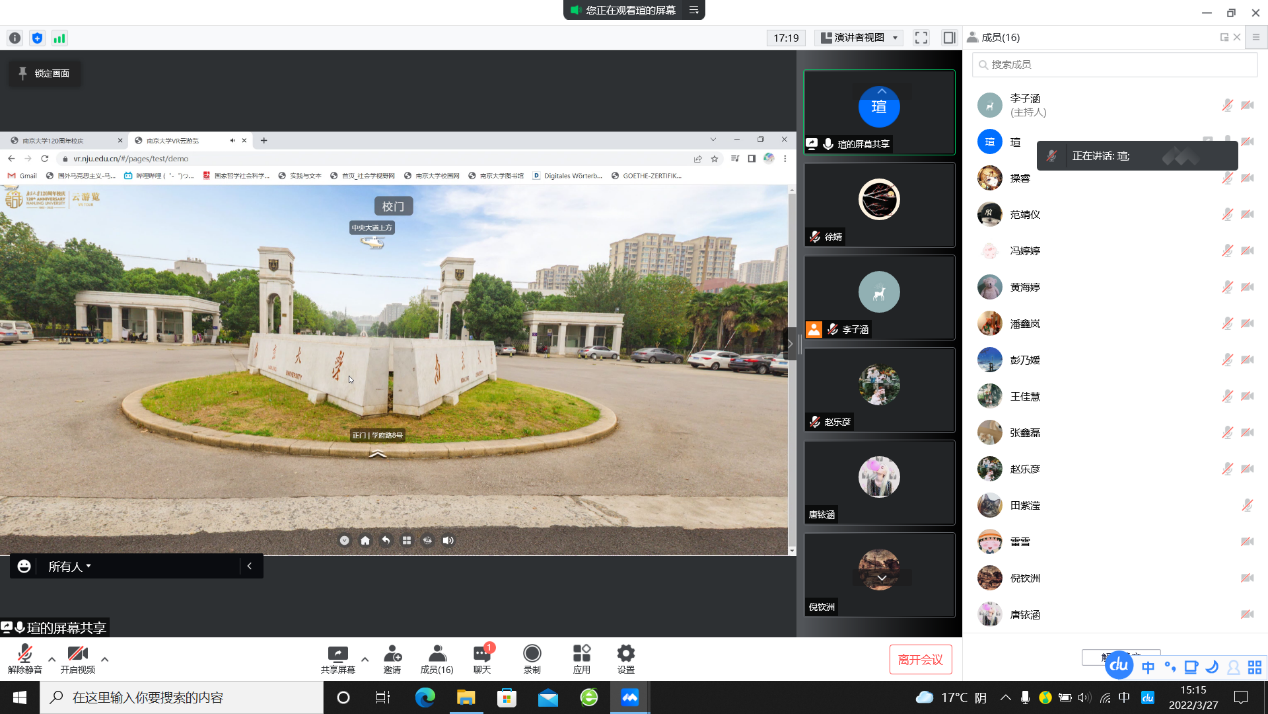Click the meeting info icon at top-left
The image size is (1268, 714).
(15, 38)
